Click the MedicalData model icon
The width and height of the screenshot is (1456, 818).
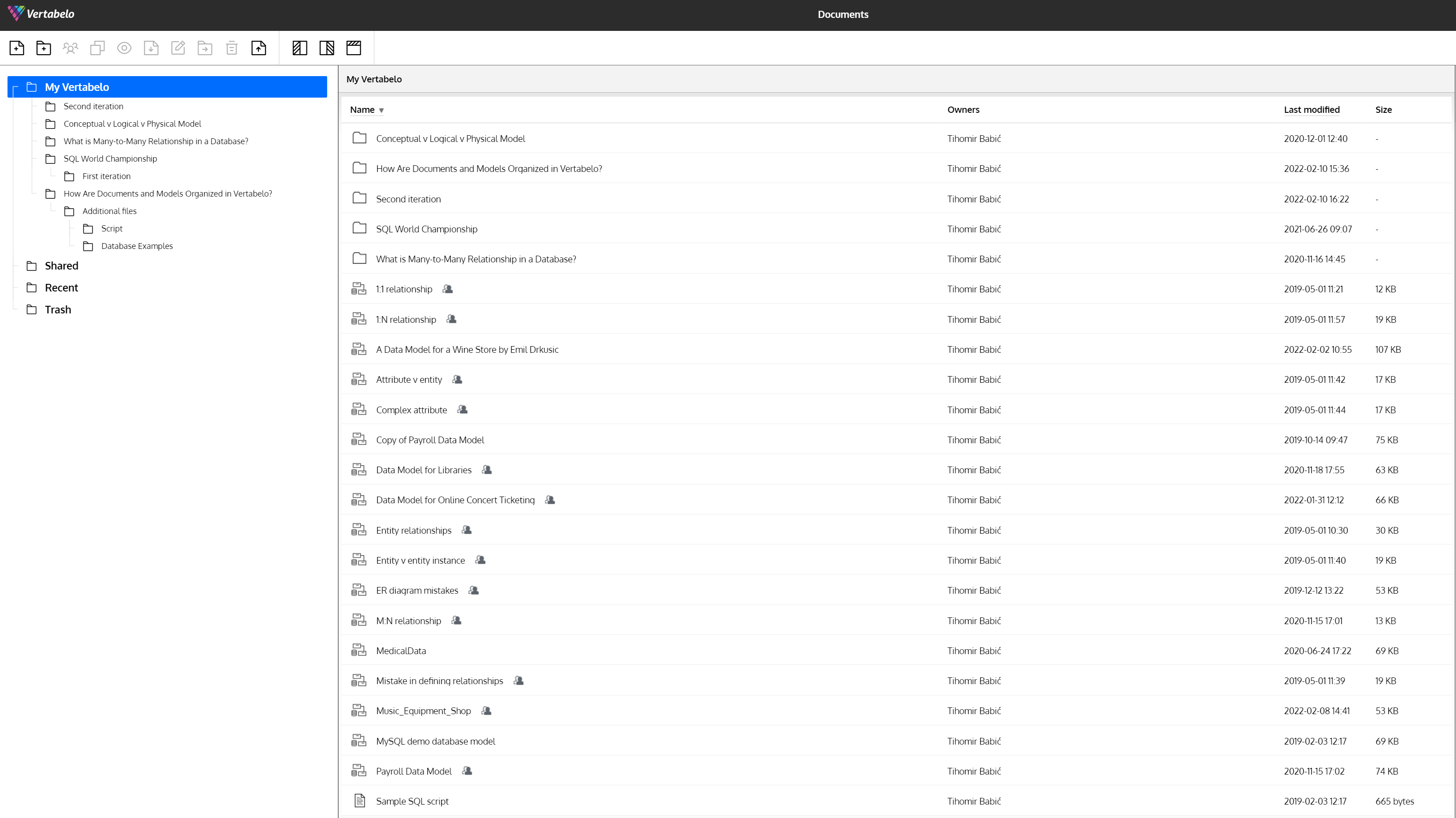(358, 650)
